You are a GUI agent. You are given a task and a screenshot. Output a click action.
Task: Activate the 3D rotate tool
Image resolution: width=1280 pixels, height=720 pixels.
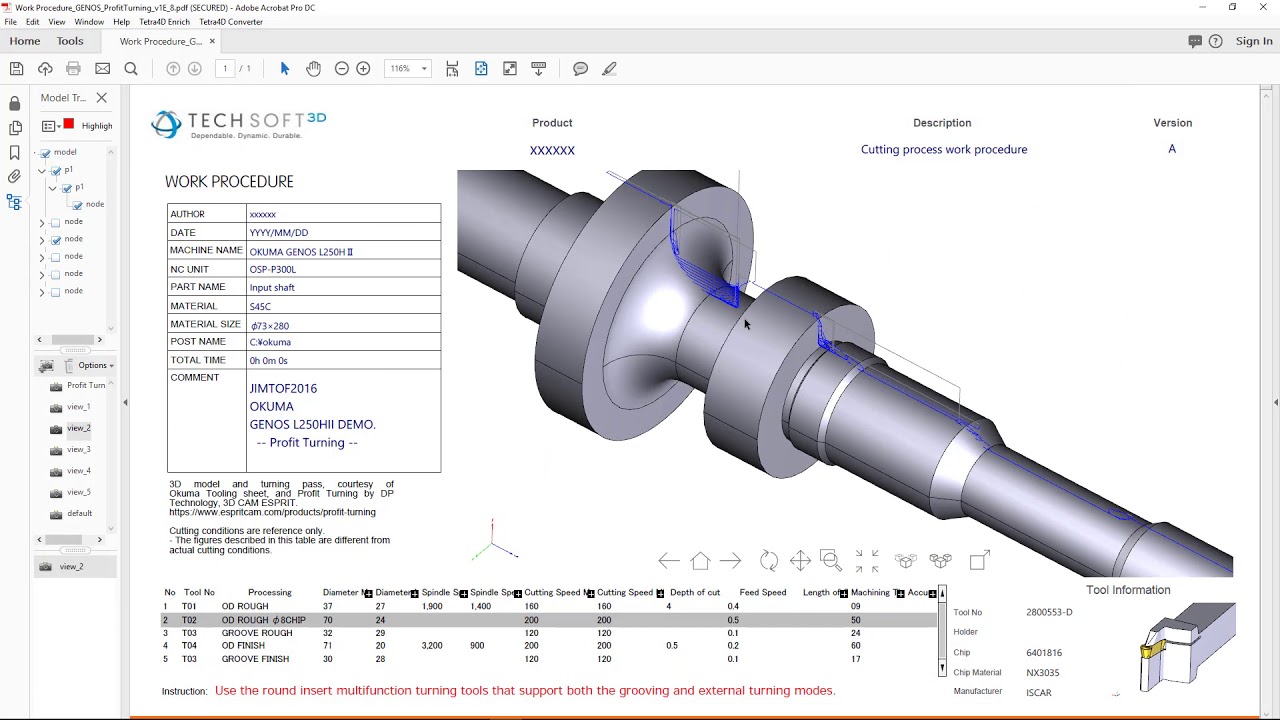pyautogui.click(x=769, y=561)
